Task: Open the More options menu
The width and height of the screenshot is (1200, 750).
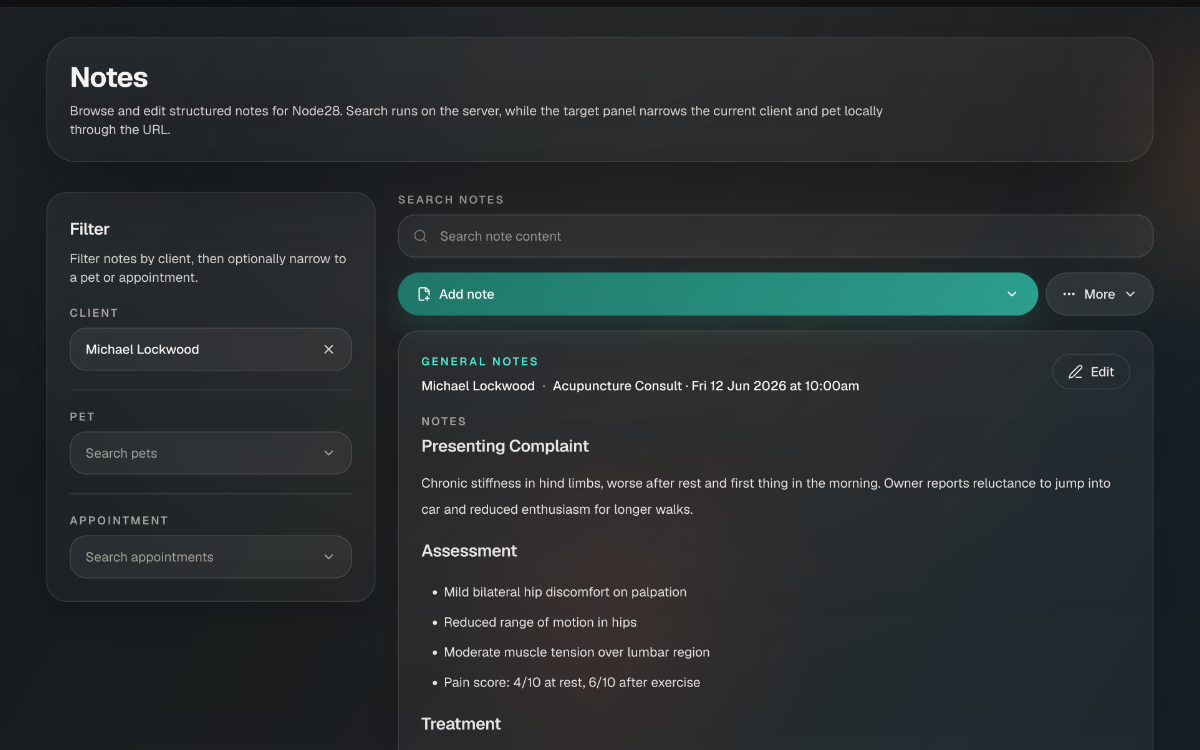Action: (x=1099, y=294)
